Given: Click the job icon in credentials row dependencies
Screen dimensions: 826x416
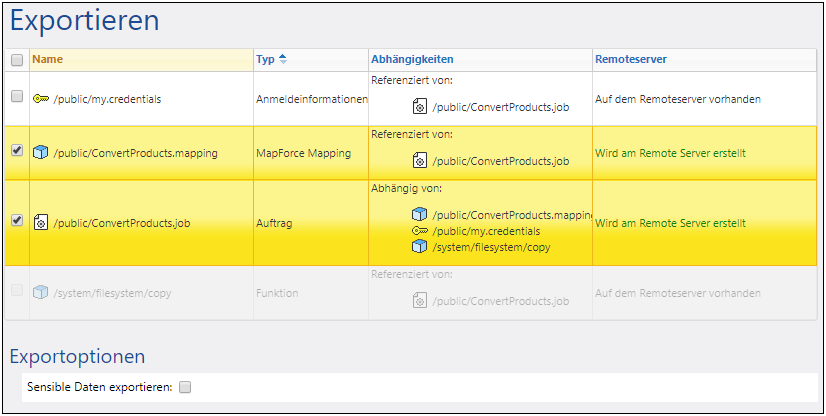Looking at the screenshot, I should click(420, 106).
